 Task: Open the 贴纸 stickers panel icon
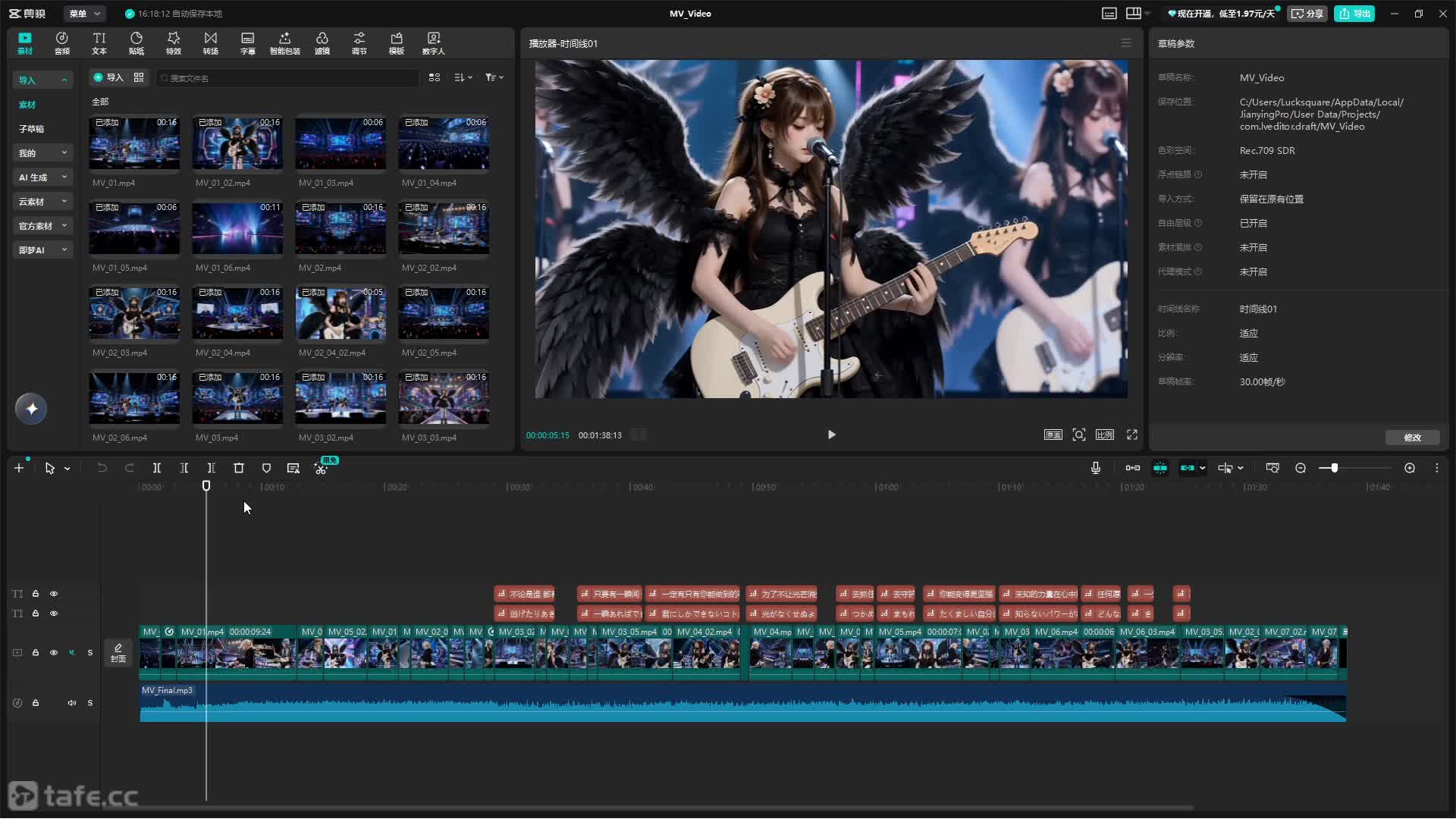[136, 43]
